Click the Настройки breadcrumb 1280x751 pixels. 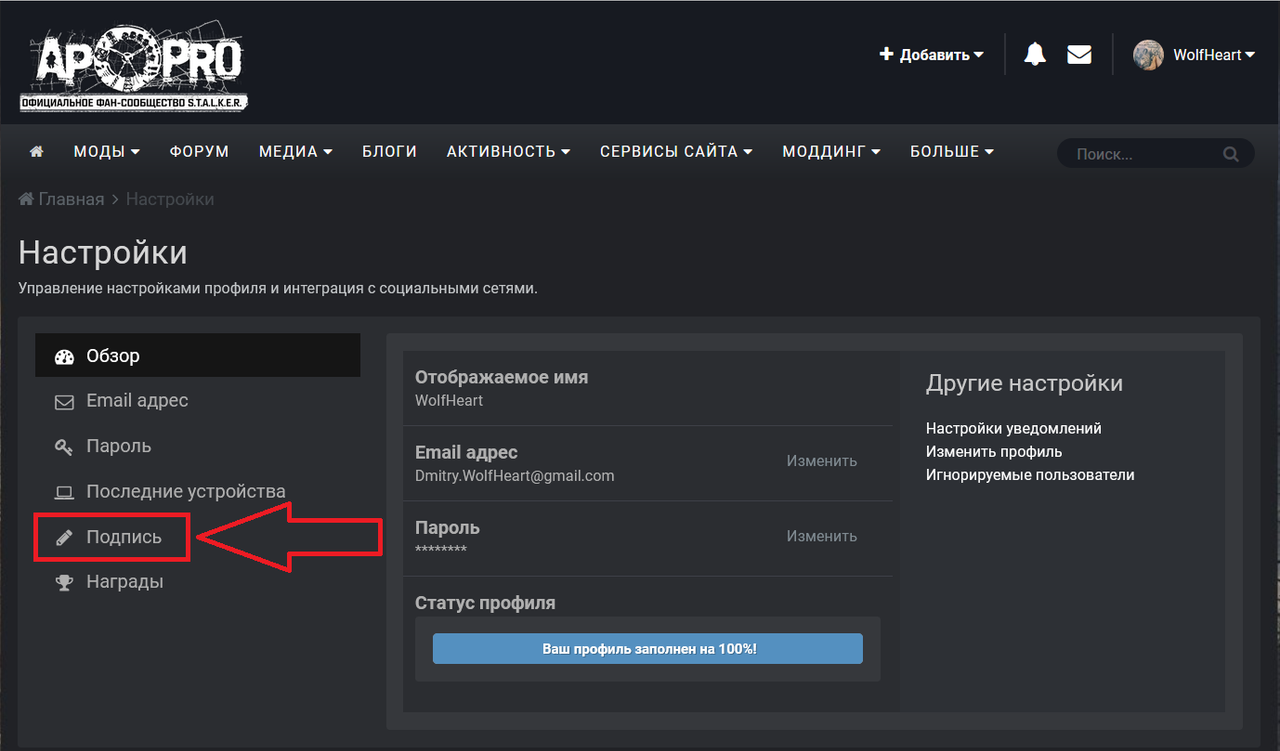click(x=170, y=199)
